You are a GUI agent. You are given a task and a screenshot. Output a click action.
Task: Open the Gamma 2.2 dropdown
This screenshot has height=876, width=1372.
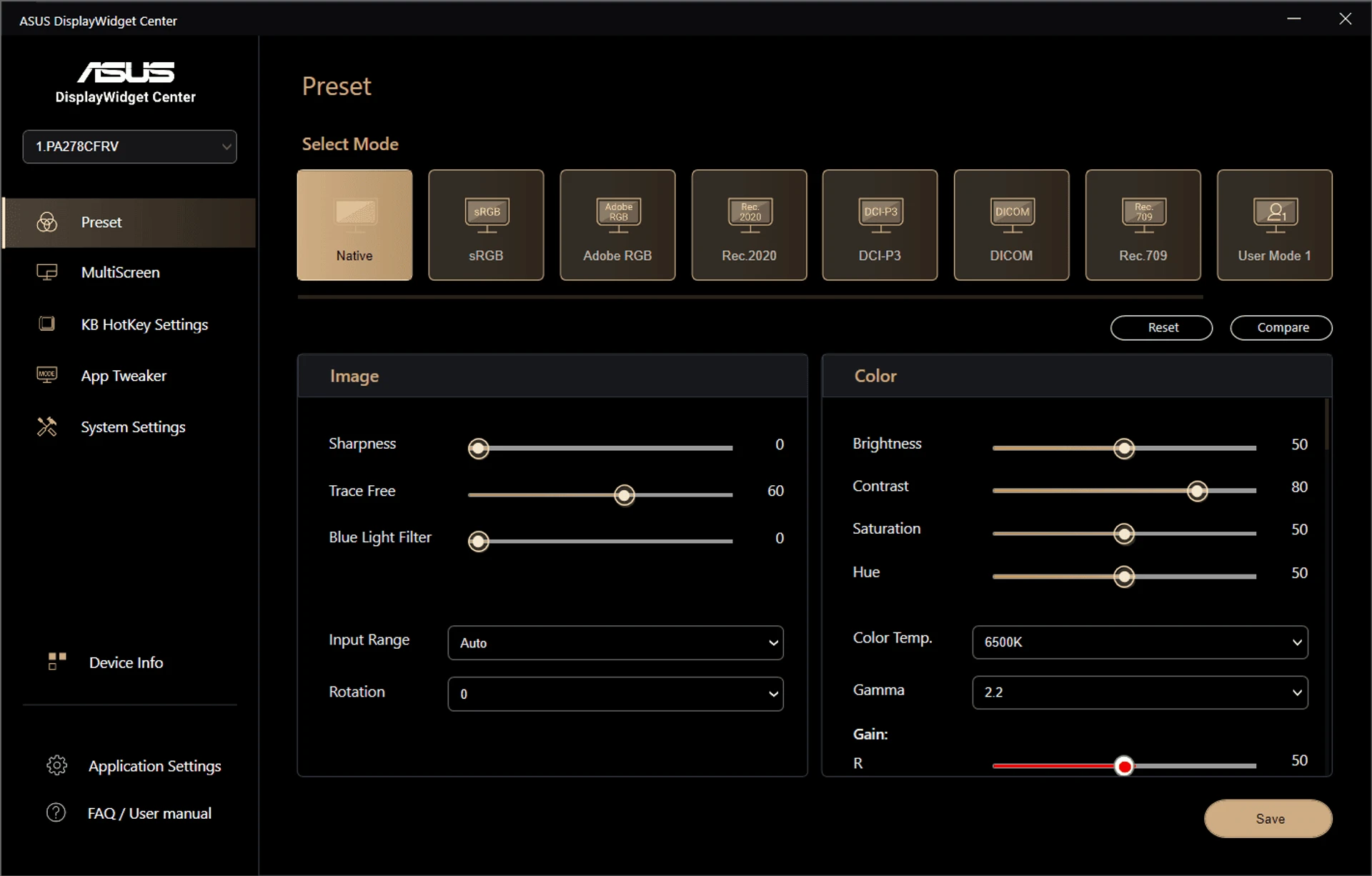click(1140, 692)
